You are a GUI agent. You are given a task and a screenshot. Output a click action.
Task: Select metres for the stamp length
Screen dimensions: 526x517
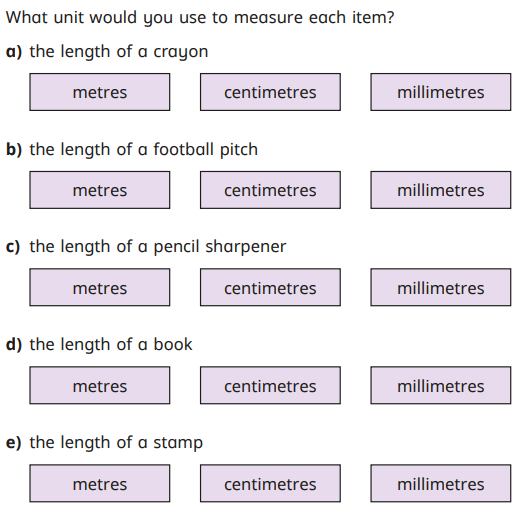[x=100, y=483]
